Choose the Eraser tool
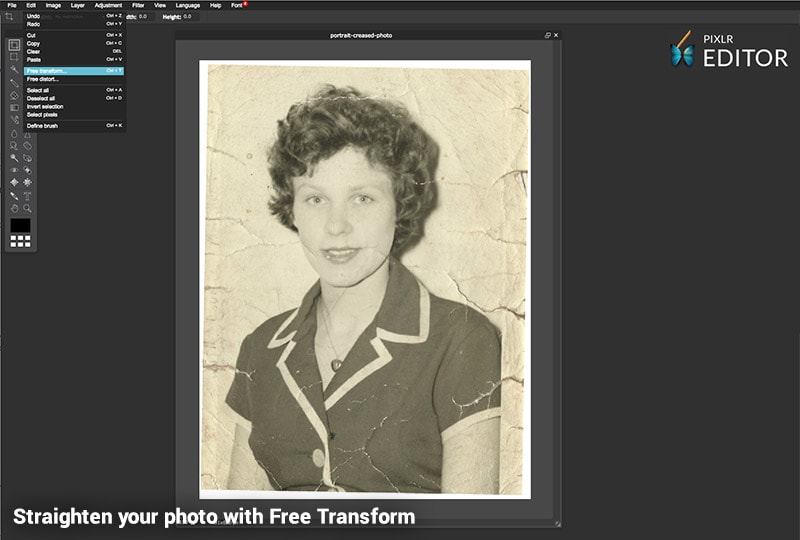Viewport: 800px width, 540px height. pyautogui.click(x=14, y=95)
